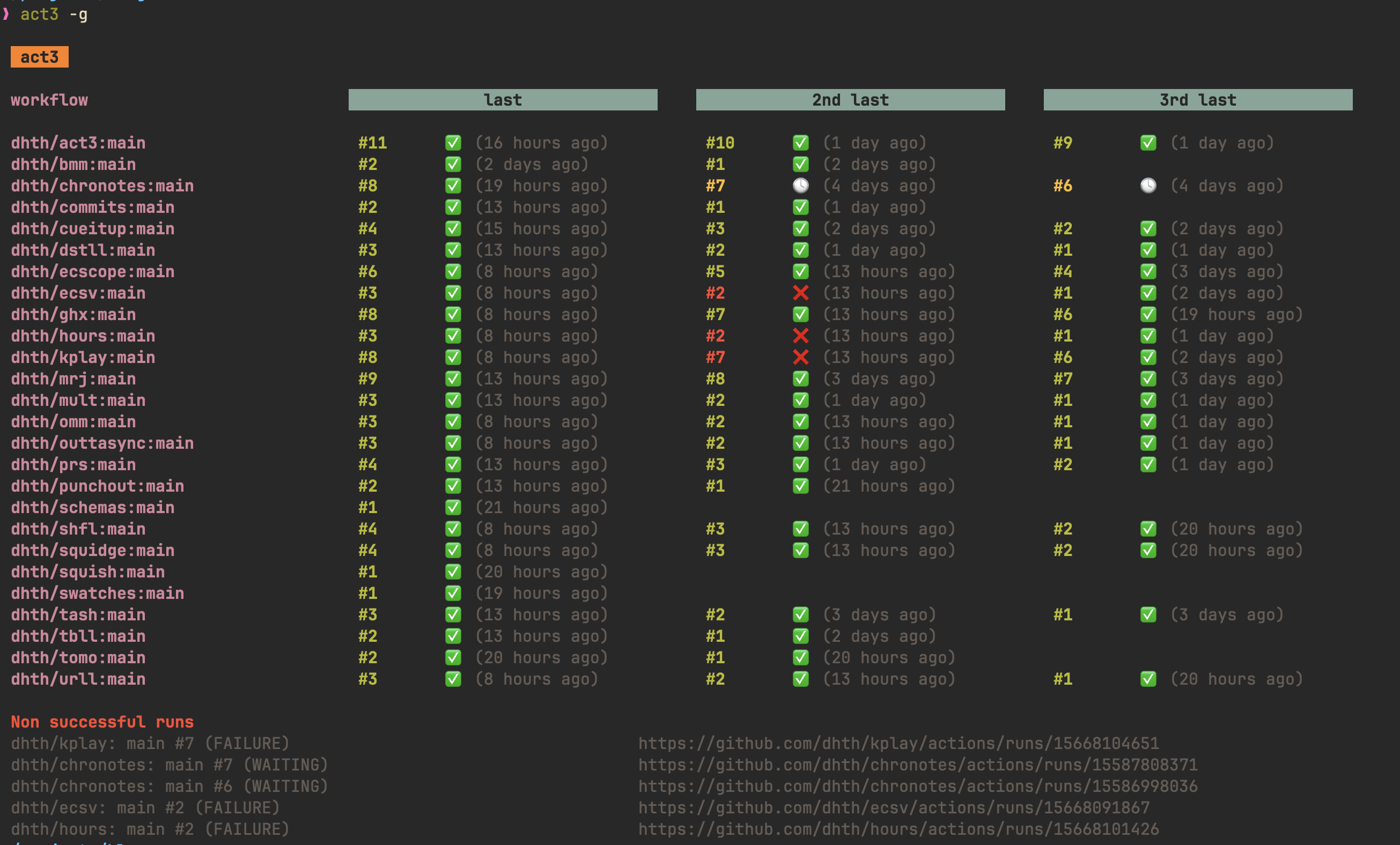Viewport: 1400px width, 845px height.
Task: Select workflow row dhth/mult:main
Action: click(x=78, y=401)
